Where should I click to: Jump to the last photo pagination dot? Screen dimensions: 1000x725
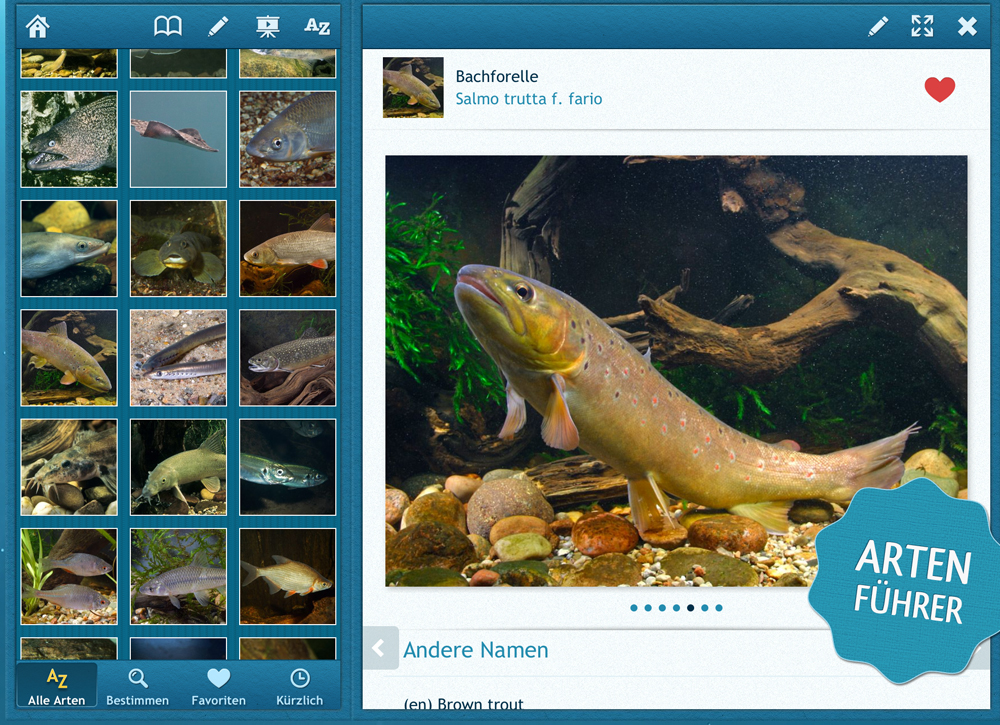tap(719, 608)
